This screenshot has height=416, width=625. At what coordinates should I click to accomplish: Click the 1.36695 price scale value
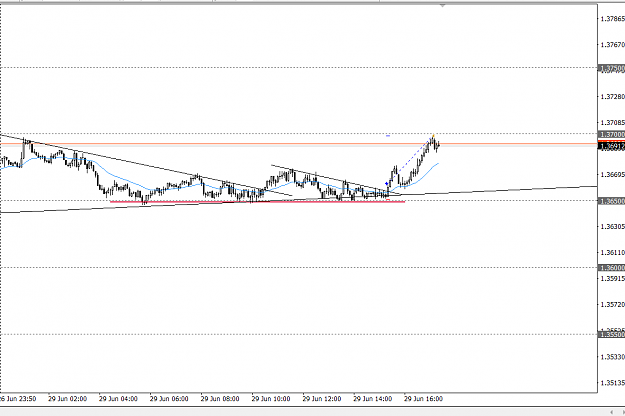coord(613,175)
